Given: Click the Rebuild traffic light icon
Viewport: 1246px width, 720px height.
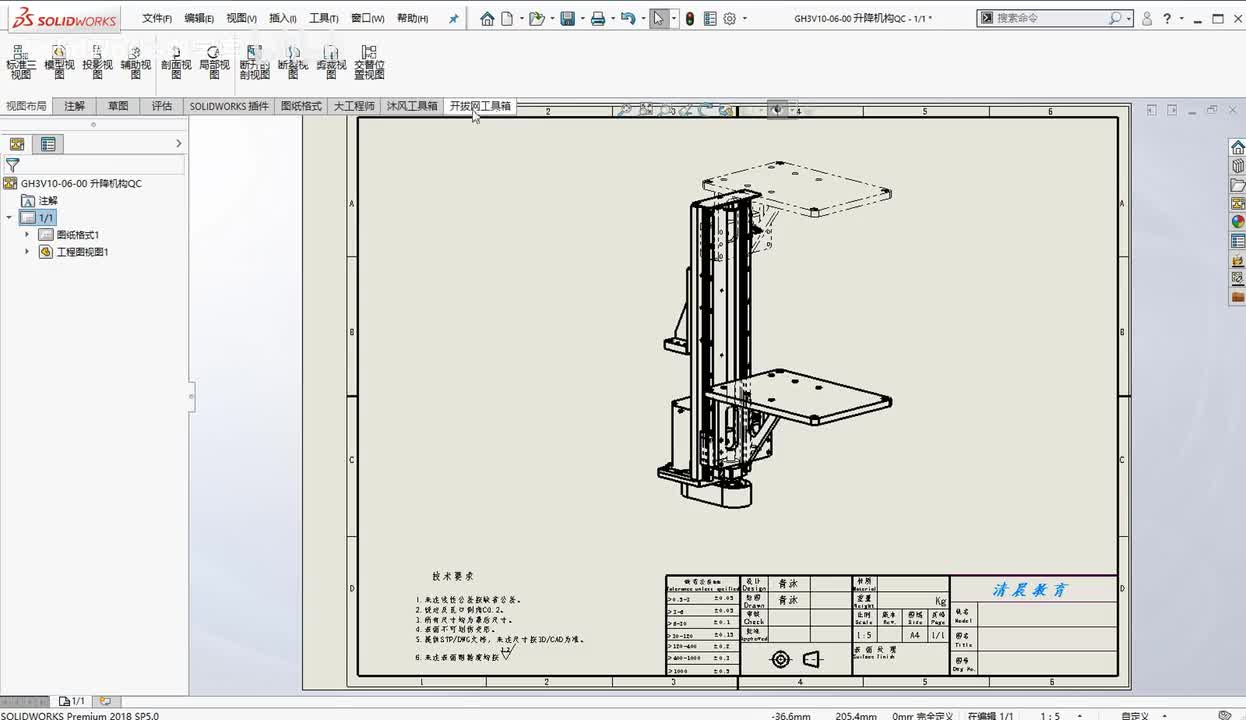Looking at the screenshot, I should [x=690, y=18].
